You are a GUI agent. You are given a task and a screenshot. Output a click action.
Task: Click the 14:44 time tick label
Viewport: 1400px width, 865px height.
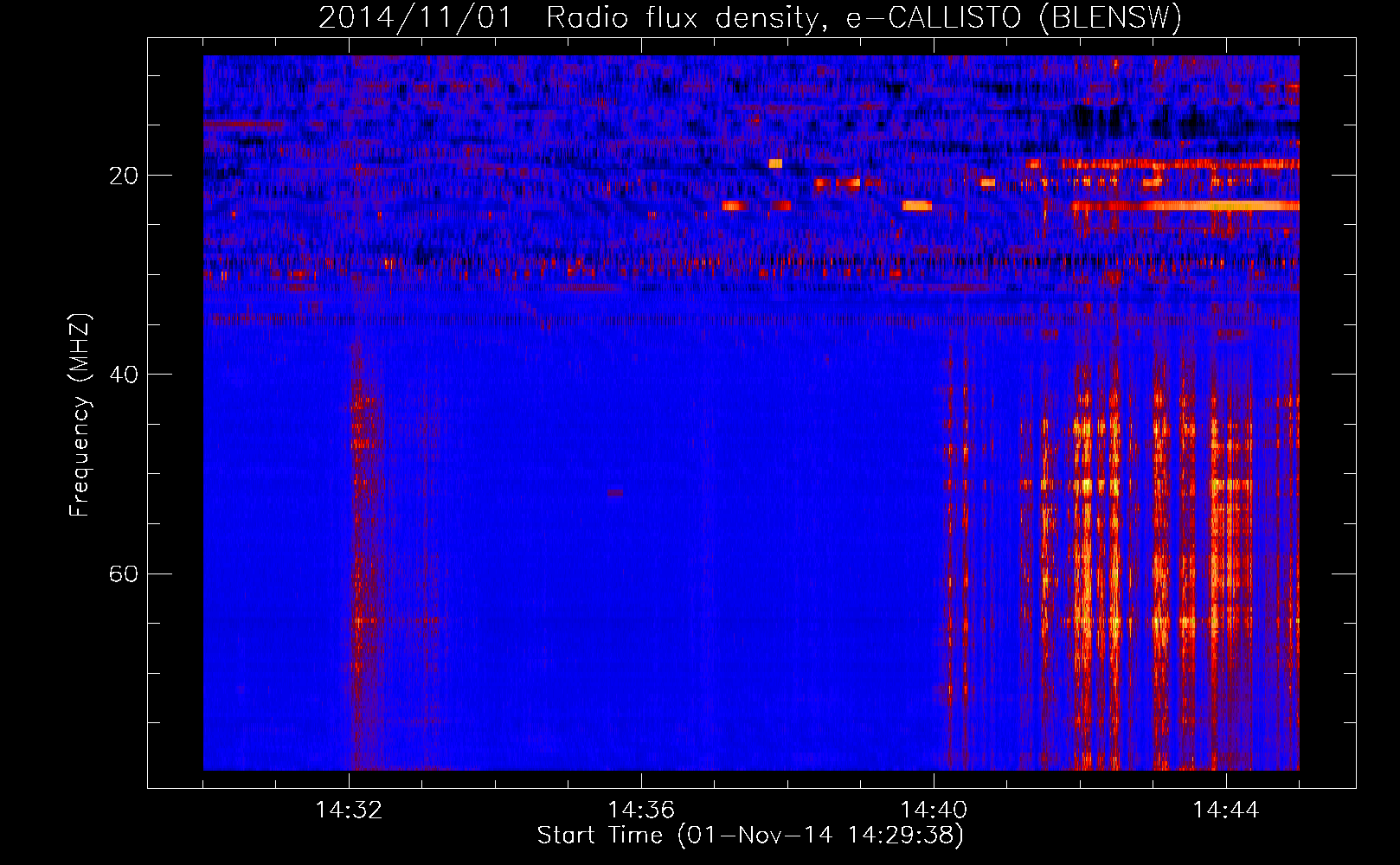pos(1226,811)
